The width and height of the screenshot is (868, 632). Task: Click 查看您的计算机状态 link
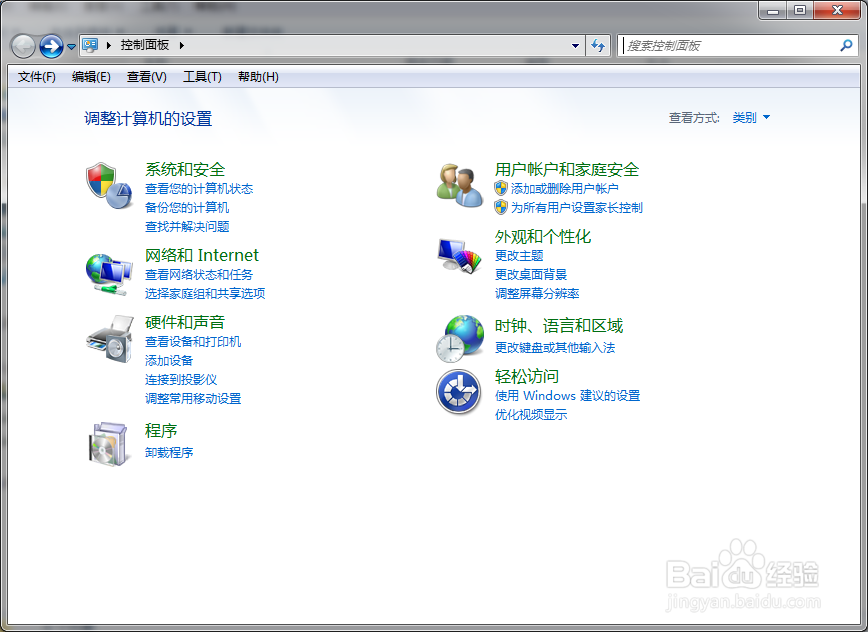tap(199, 189)
